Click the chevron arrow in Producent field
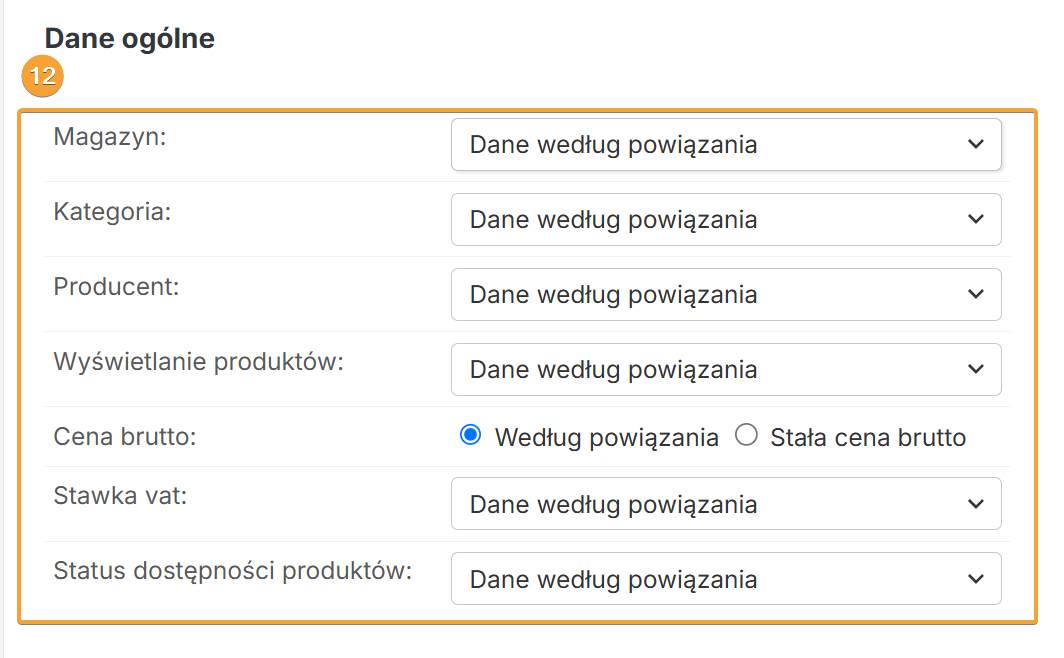Image resolution: width=1064 pixels, height=658 pixels. click(x=976, y=295)
